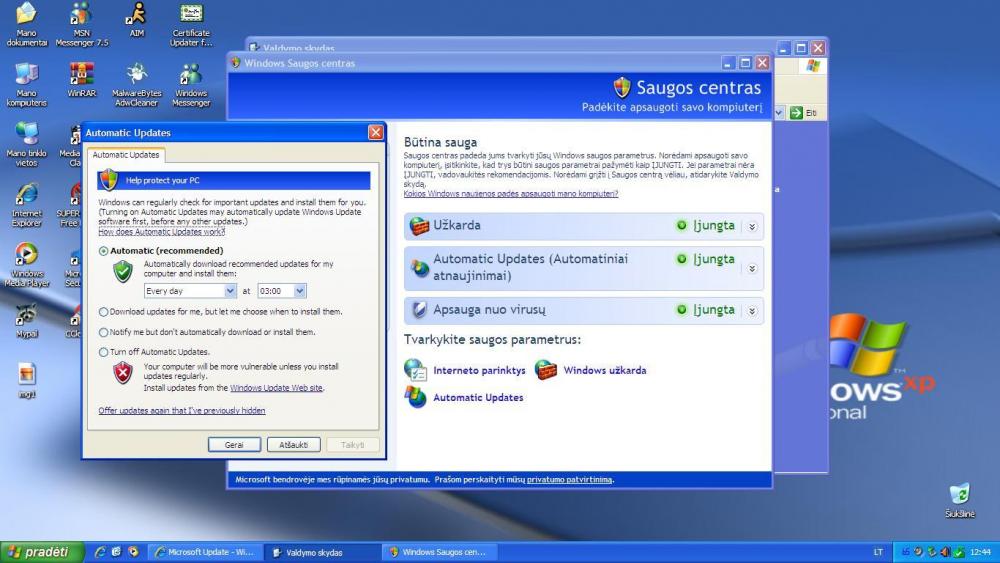The height and width of the screenshot is (563, 1000).
Task: Click the Automatic Updates tab
Action: (126, 155)
